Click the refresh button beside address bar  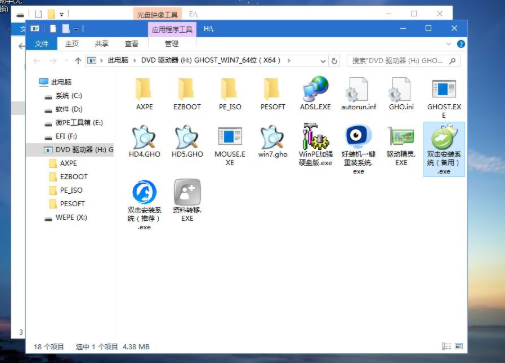[x=334, y=61]
